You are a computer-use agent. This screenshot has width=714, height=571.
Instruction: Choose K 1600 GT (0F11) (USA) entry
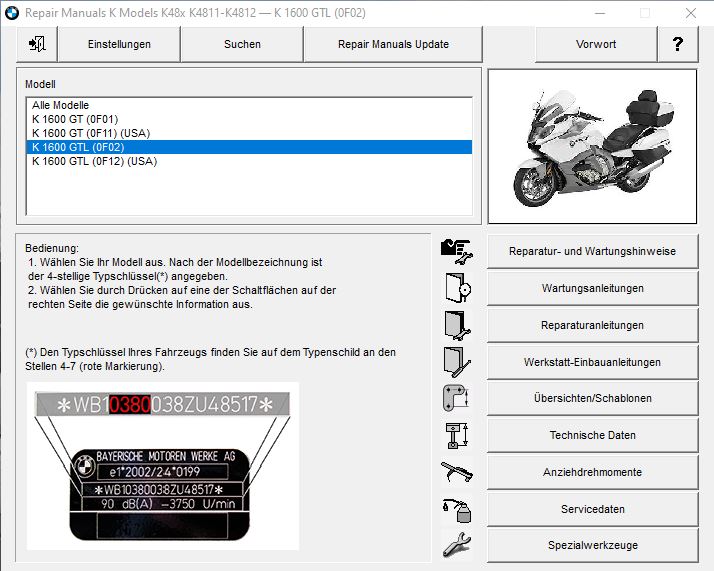click(x=91, y=133)
